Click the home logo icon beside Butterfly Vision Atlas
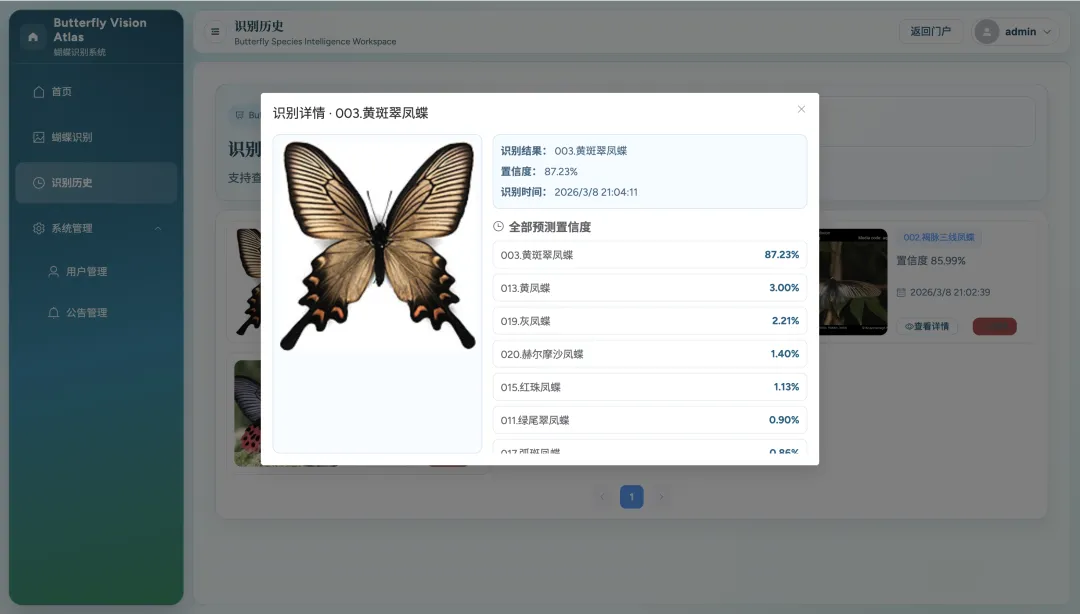Screen dimensions: 1080x614 32,37
